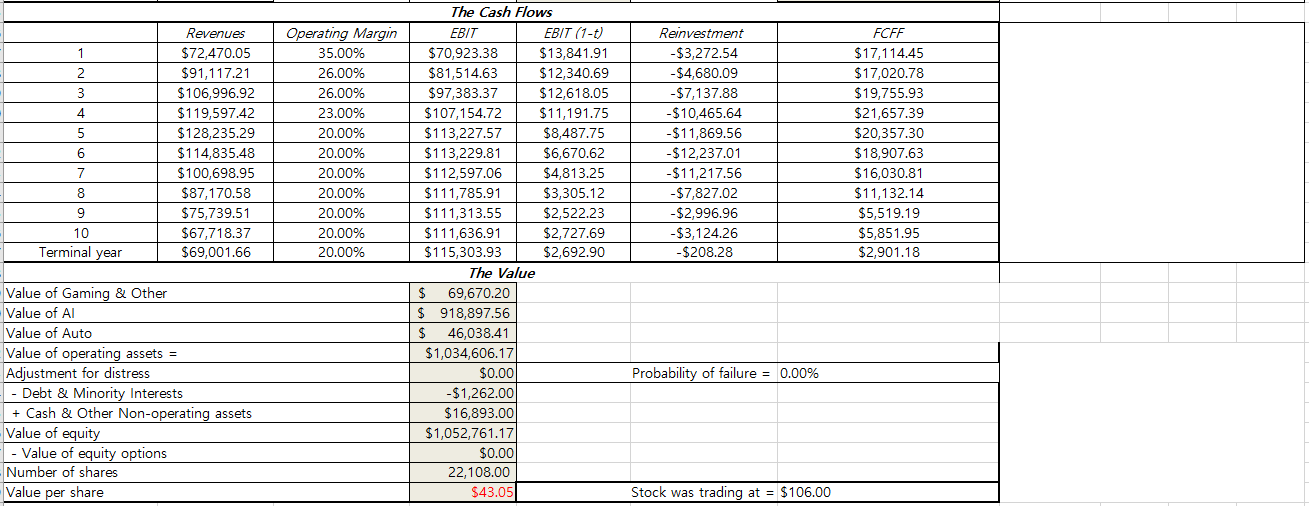Click the Debt & Minority Interests value cell

click(x=464, y=393)
